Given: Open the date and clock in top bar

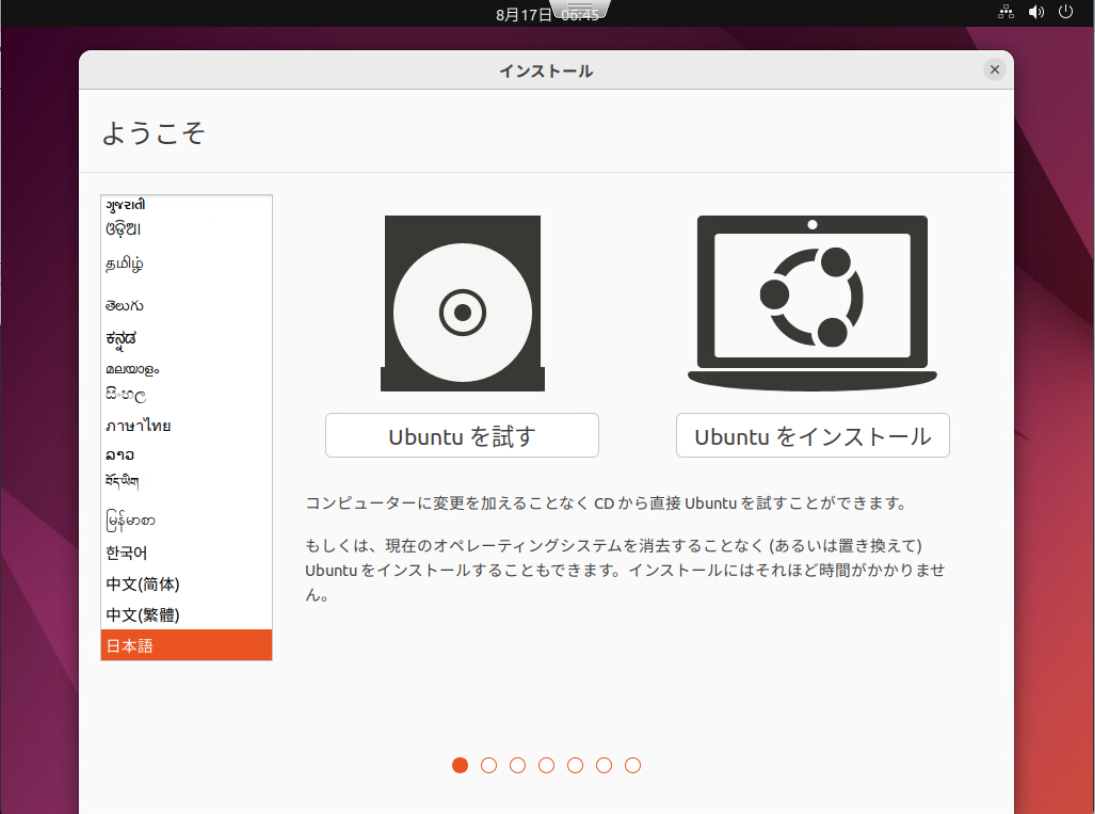Looking at the screenshot, I should pyautogui.click(x=547, y=15).
